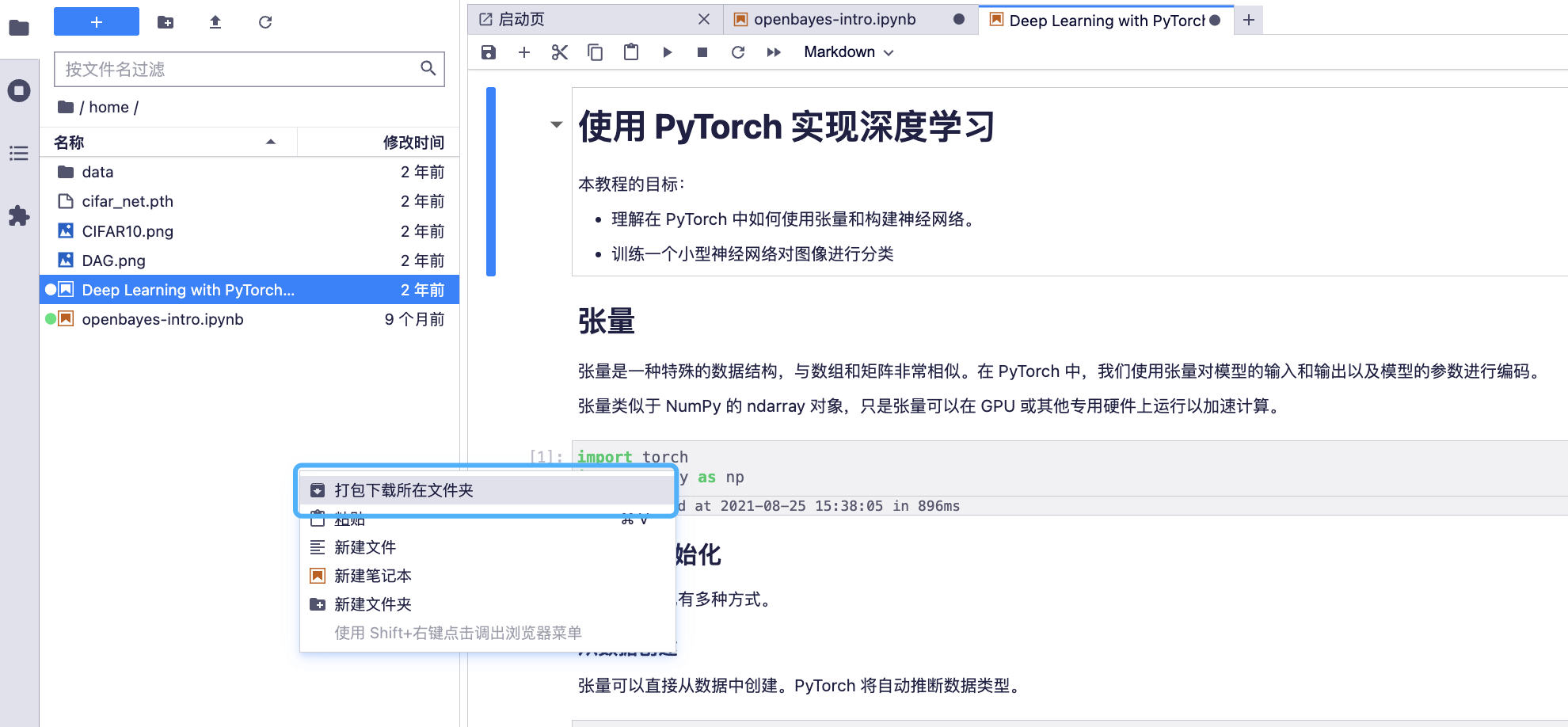Image resolution: width=1568 pixels, height=727 pixels.
Task: Restart kernel and run all cells
Action: click(x=774, y=52)
